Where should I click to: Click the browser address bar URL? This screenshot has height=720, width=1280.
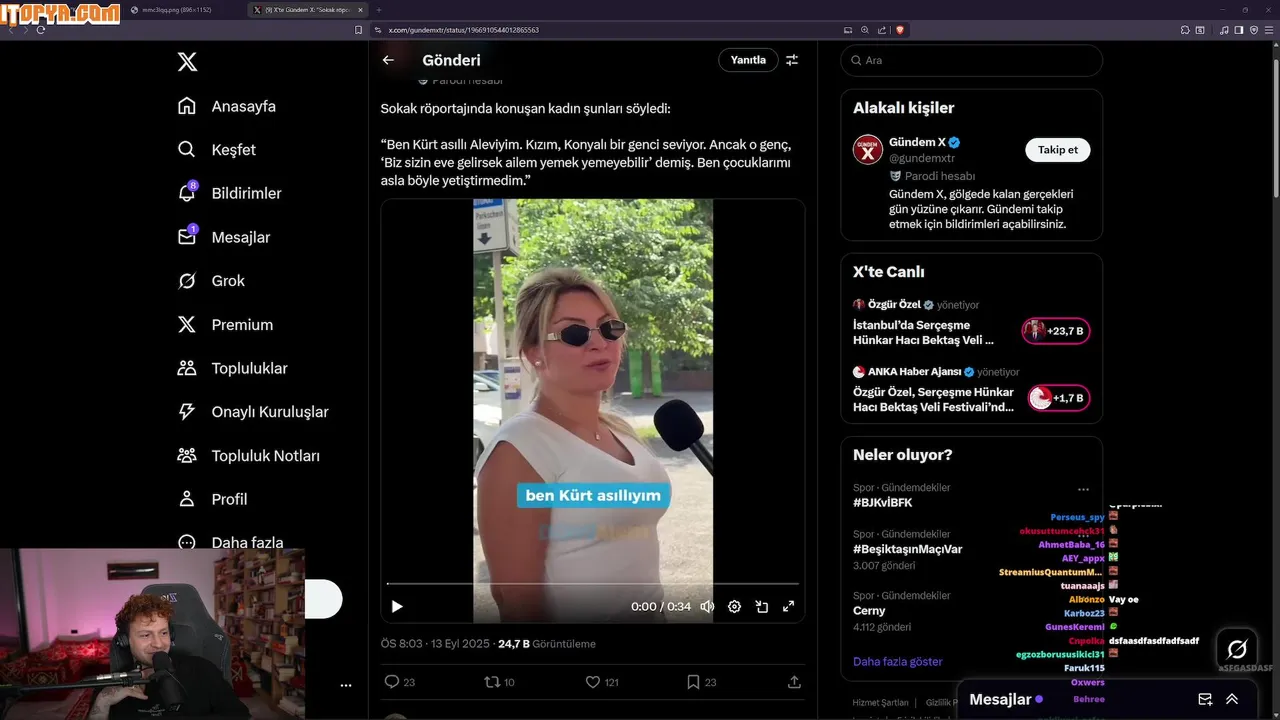[464, 30]
